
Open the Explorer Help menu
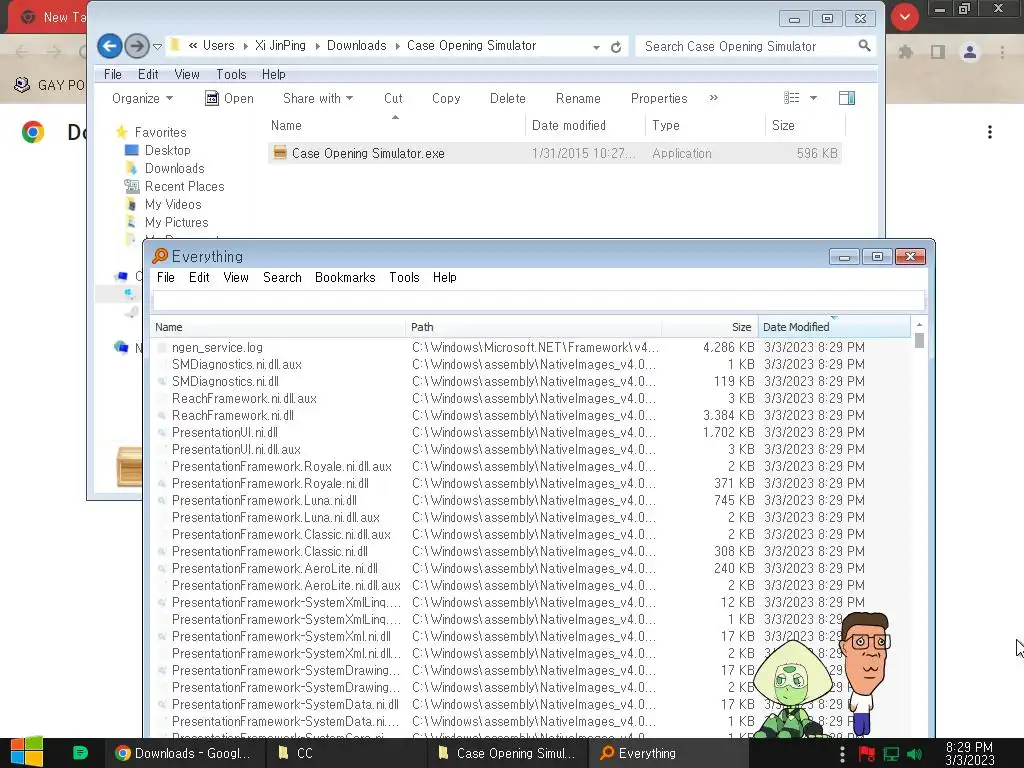pyautogui.click(x=274, y=74)
